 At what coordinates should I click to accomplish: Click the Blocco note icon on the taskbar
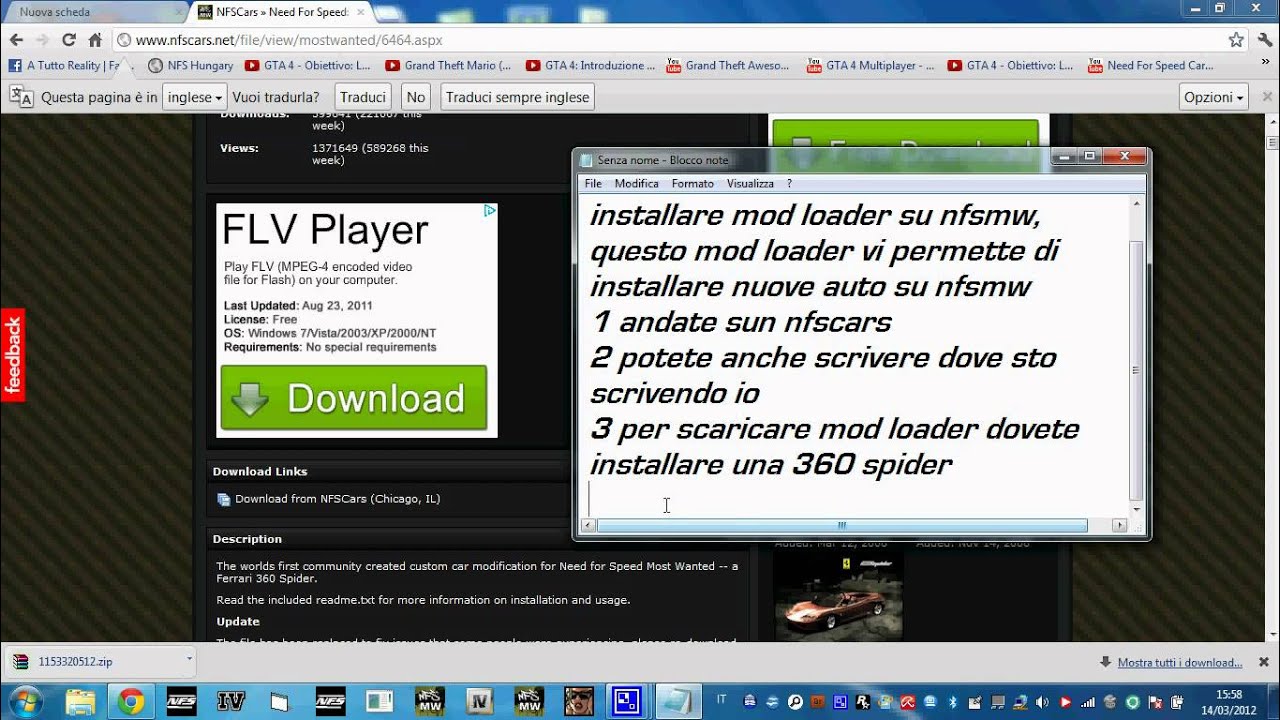click(x=678, y=700)
